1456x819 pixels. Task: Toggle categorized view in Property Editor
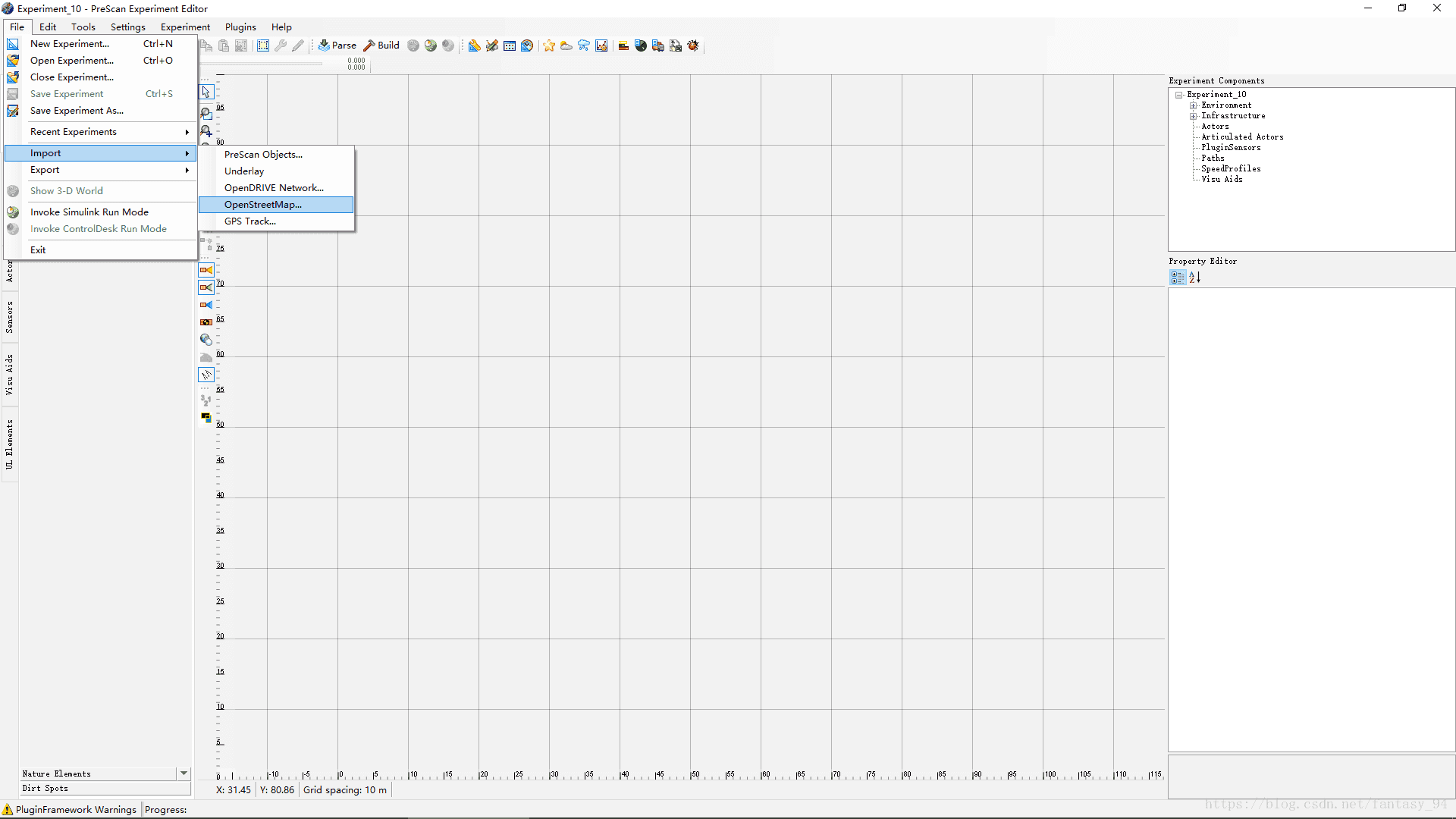coord(1177,278)
